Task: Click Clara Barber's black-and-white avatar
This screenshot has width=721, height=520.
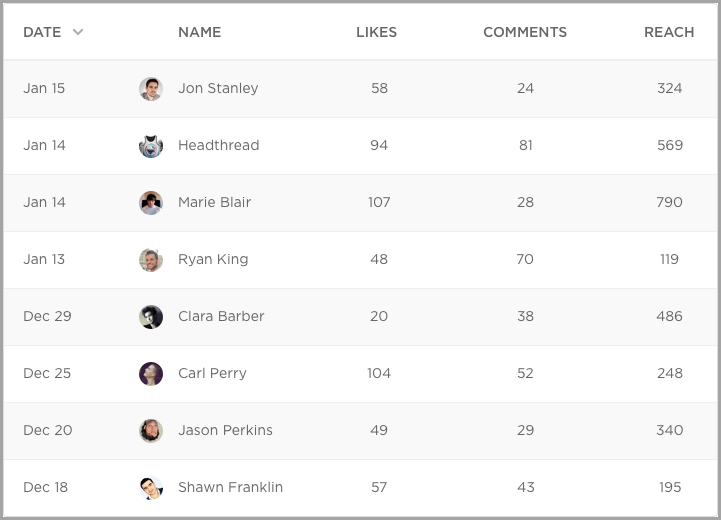Action: tap(151, 316)
